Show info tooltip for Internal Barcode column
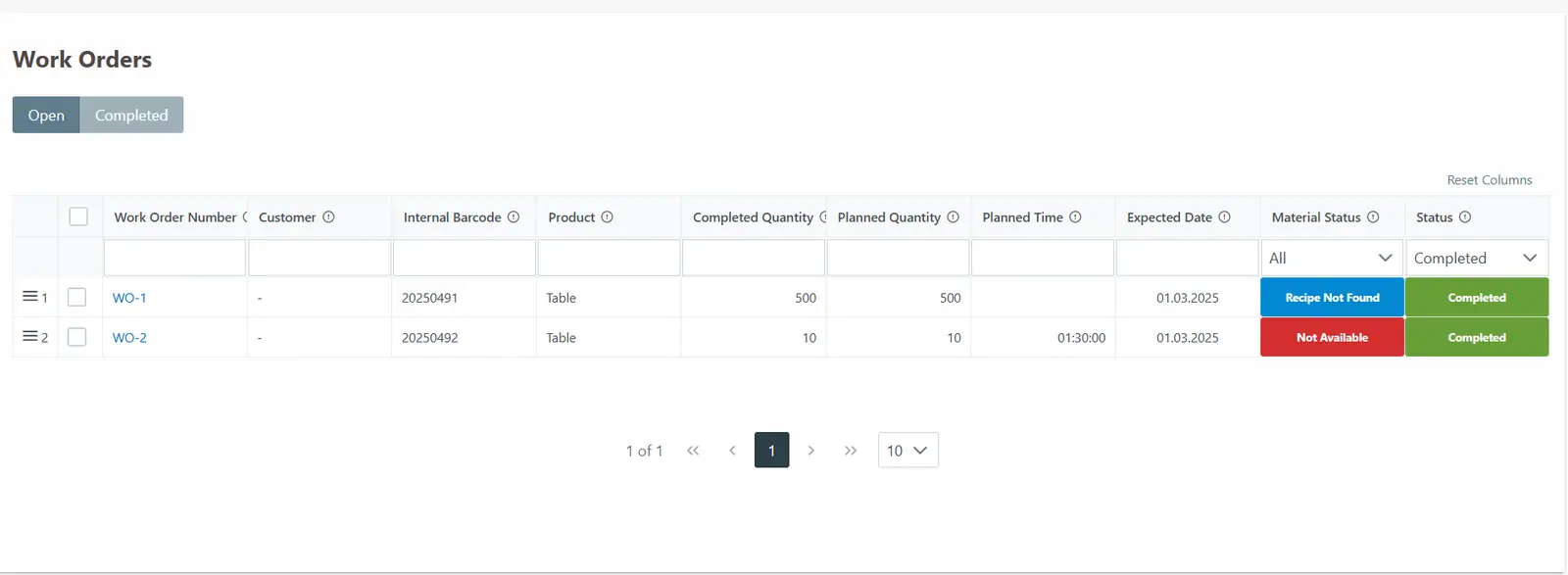 (514, 217)
